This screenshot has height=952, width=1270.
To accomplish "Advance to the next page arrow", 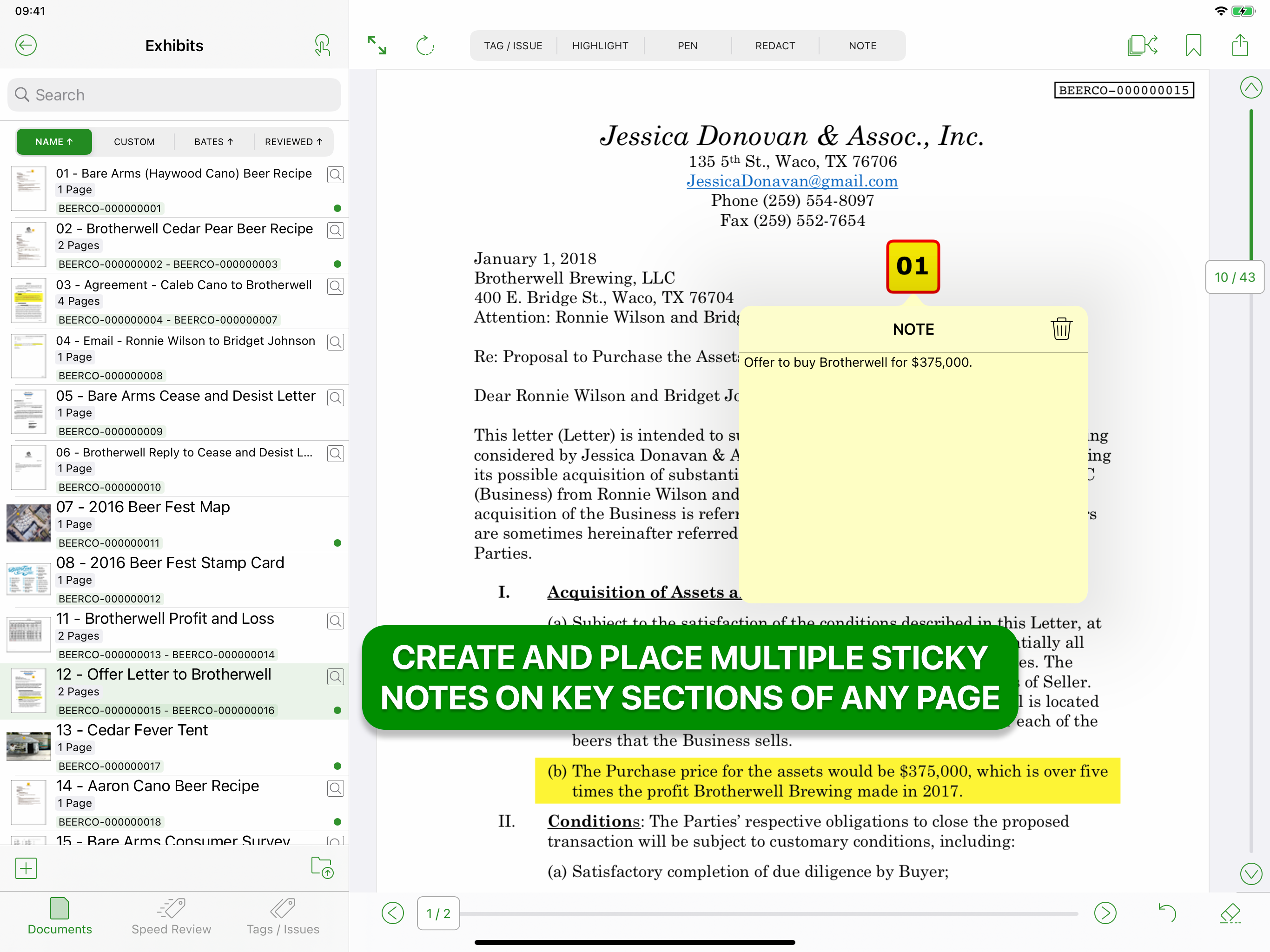I will click(x=1105, y=913).
